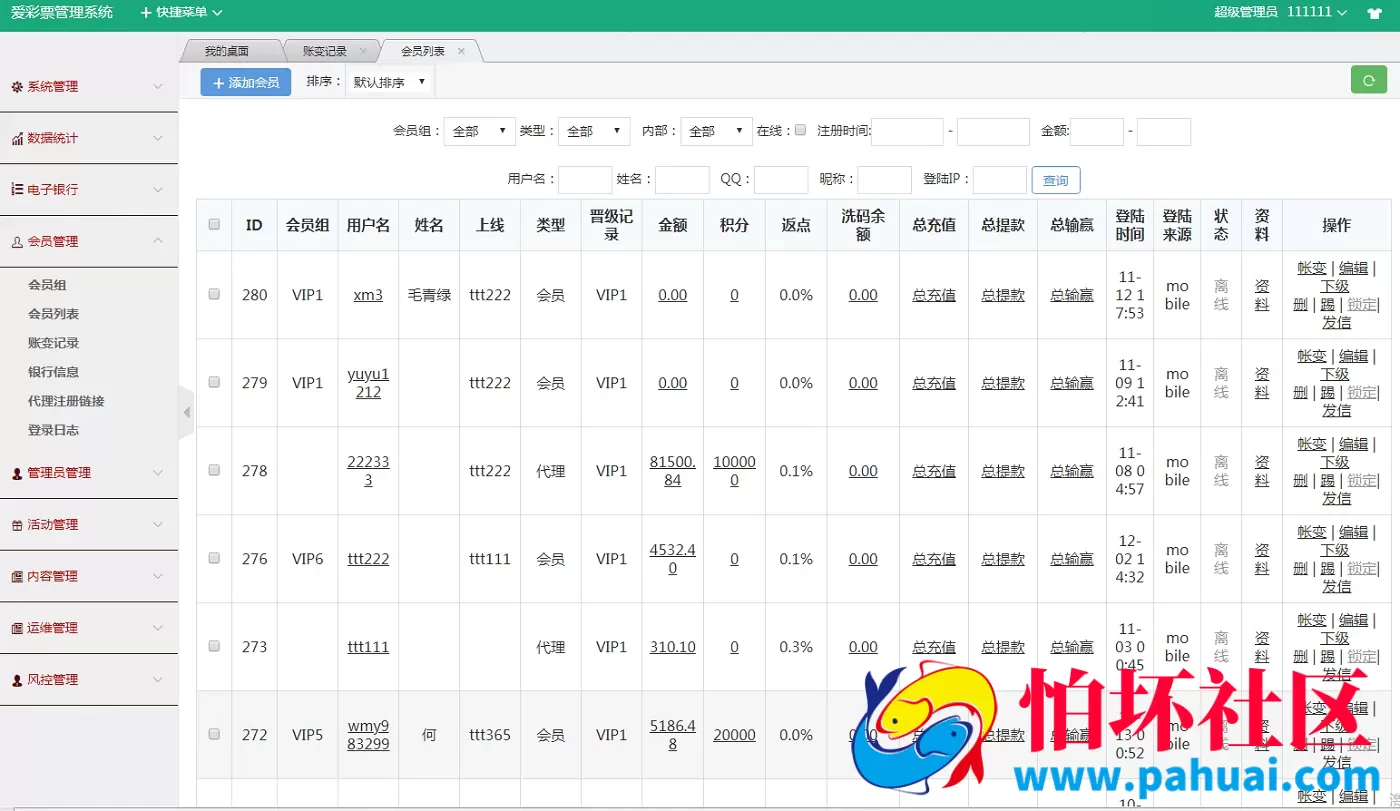Viewport: 1400px width, 811px height.
Task: Open 登录日志 in the sidebar submenu
Action: tap(54, 430)
